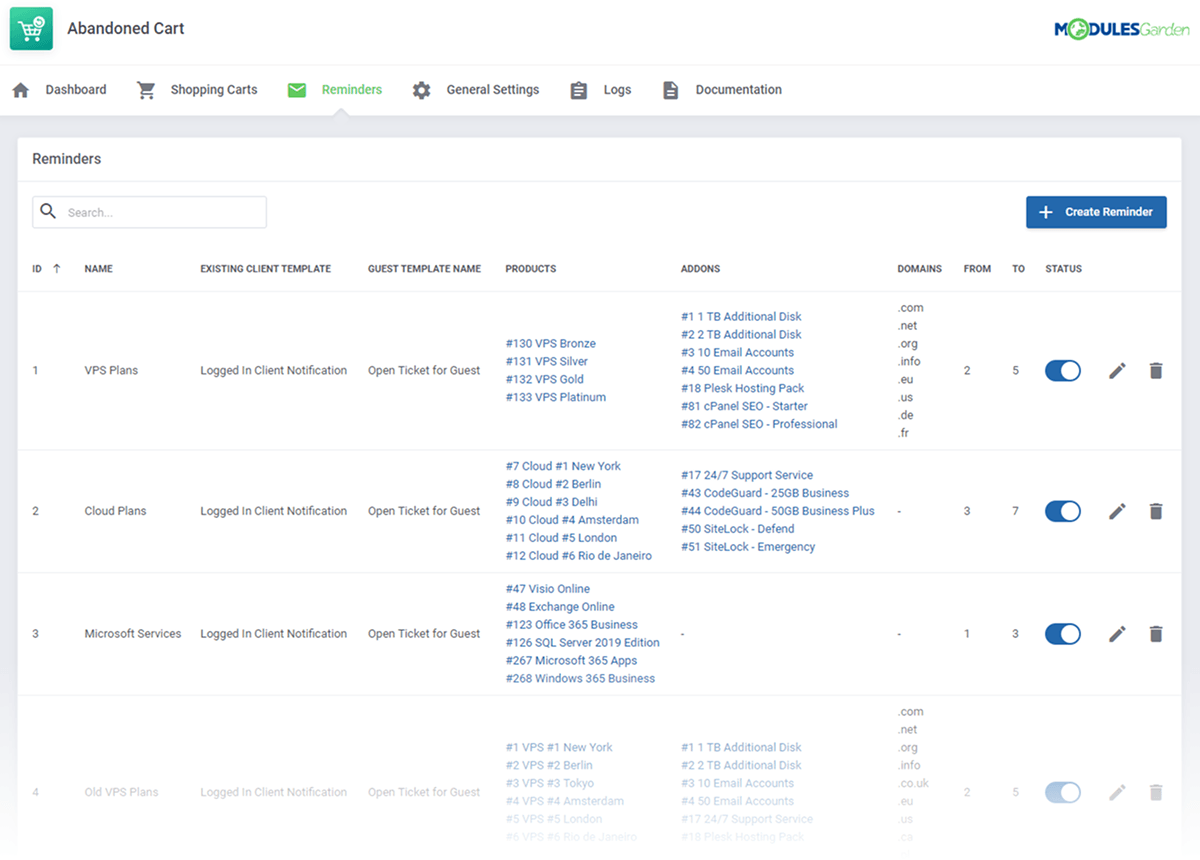Edit the Microsoft Services reminder
Image resolution: width=1200 pixels, height=860 pixels.
tap(1117, 634)
